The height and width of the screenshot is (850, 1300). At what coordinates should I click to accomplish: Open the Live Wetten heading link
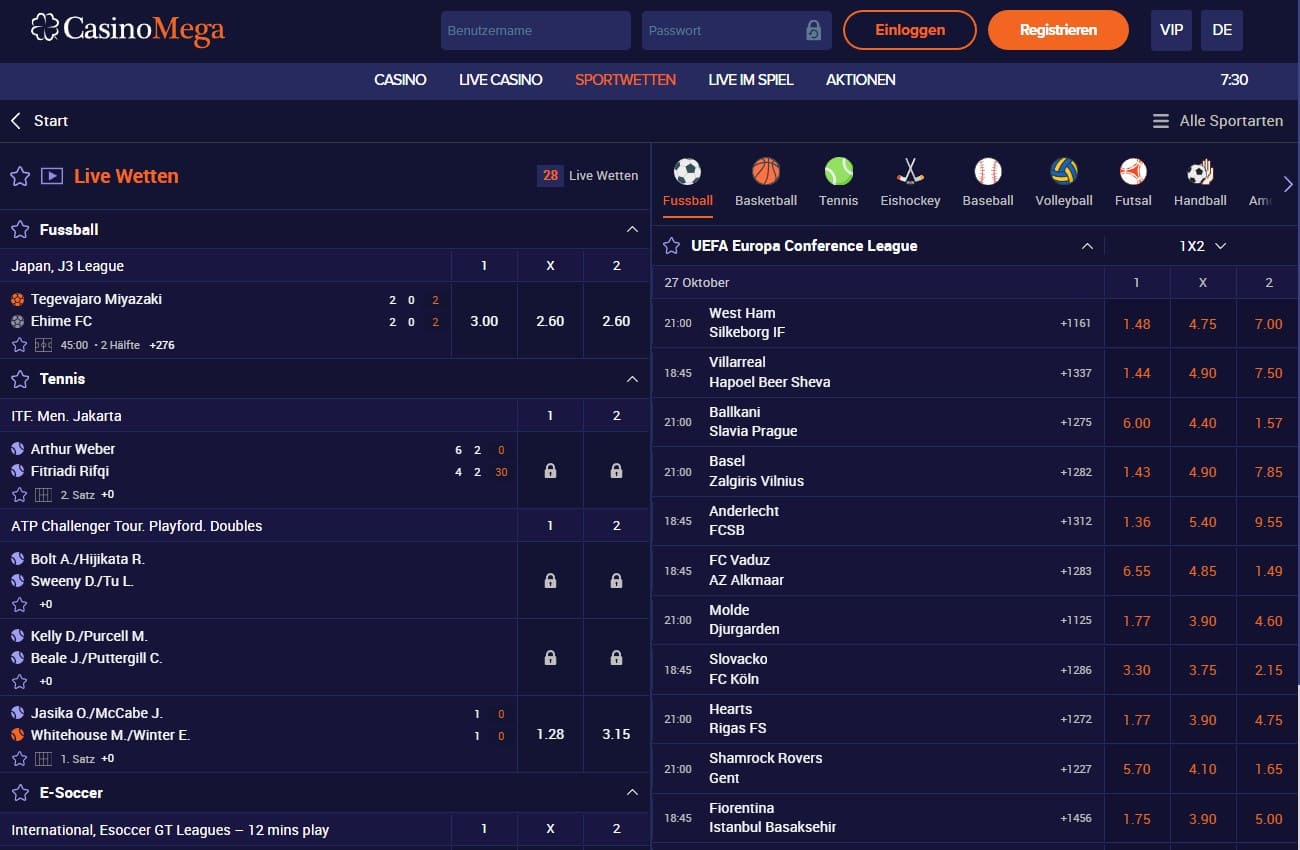tap(126, 176)
